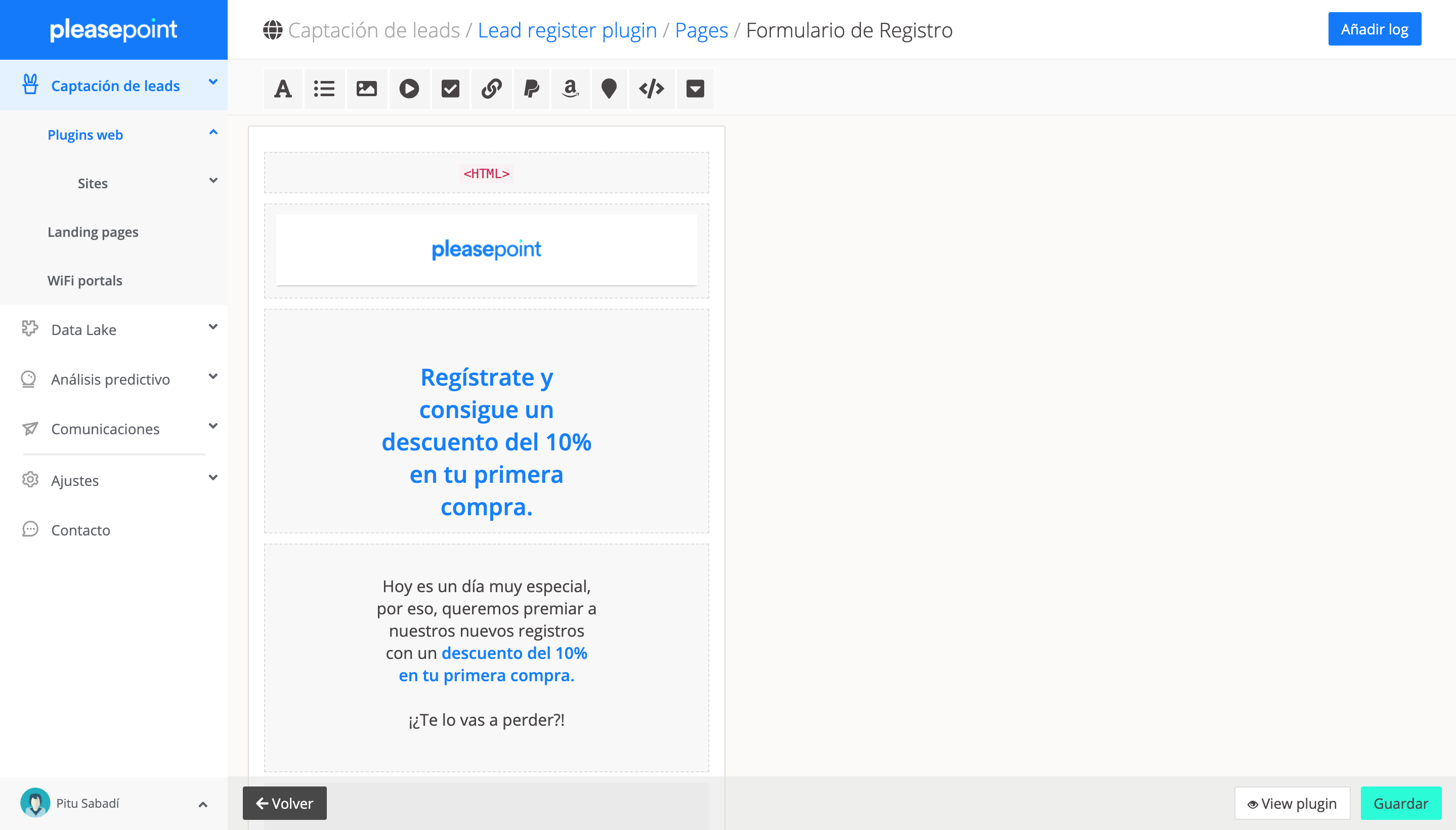Image resolution: width=1456 pixels, height=830 pixels.
Task: Select the text block tool icon
Action: 283,89
